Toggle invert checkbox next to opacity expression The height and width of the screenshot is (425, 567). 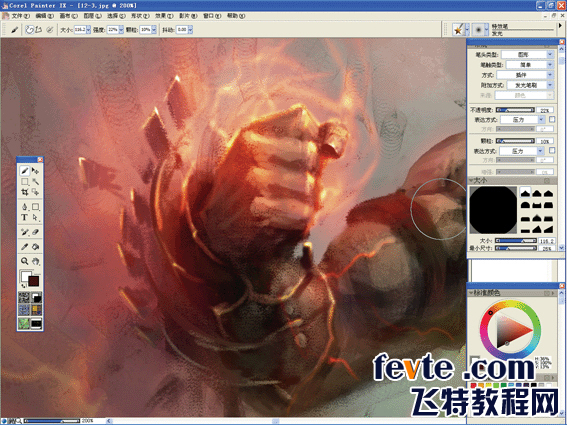pyautogui.click(x=552, y=119)
